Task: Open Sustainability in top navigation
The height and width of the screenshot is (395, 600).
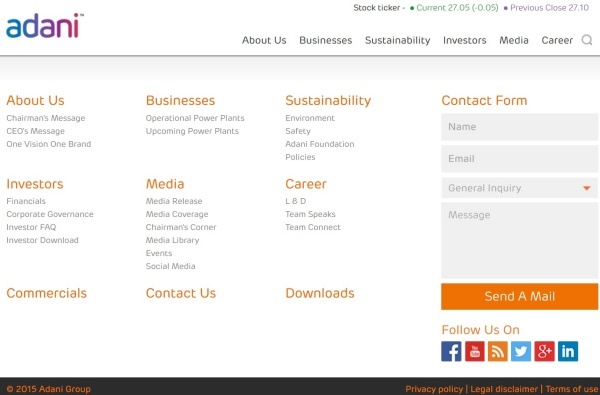Action: (x=398, y=40)
